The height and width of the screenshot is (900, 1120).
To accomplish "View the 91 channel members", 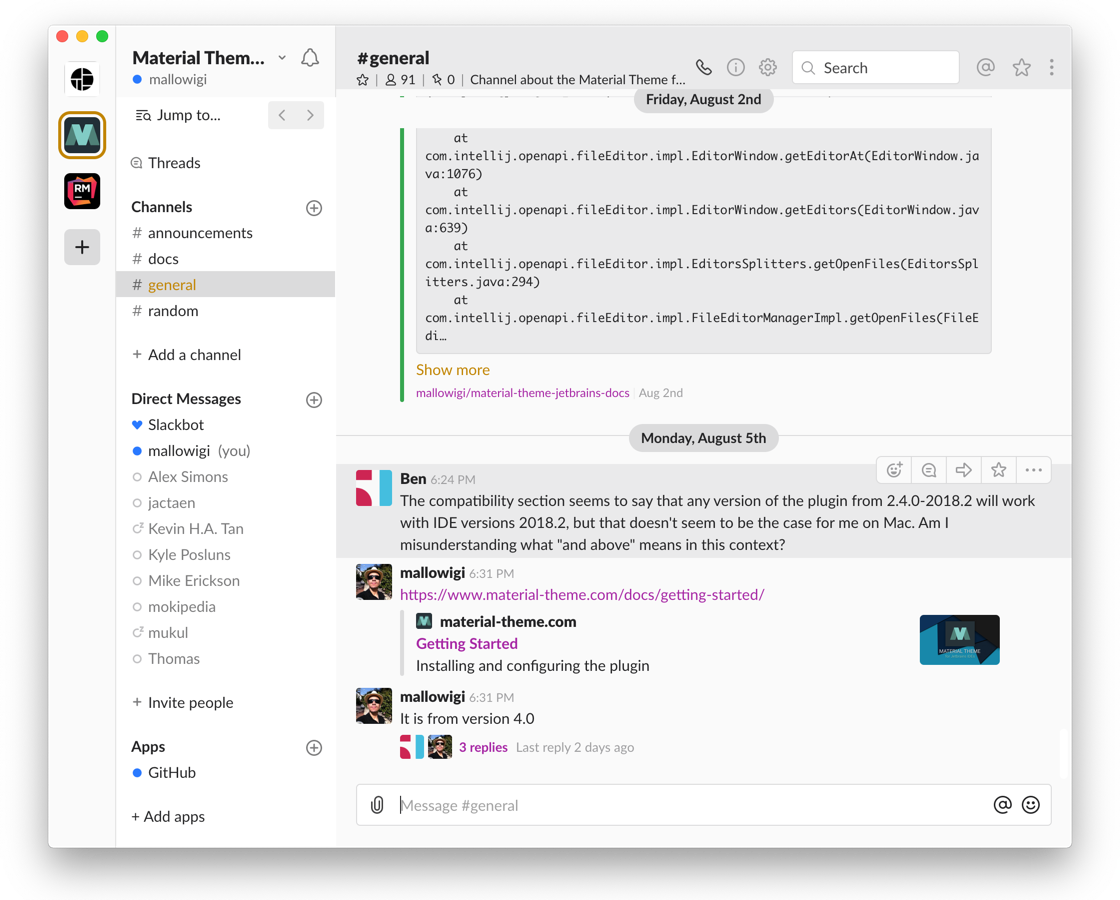I will pyautogui.click(x=400, y=80).
